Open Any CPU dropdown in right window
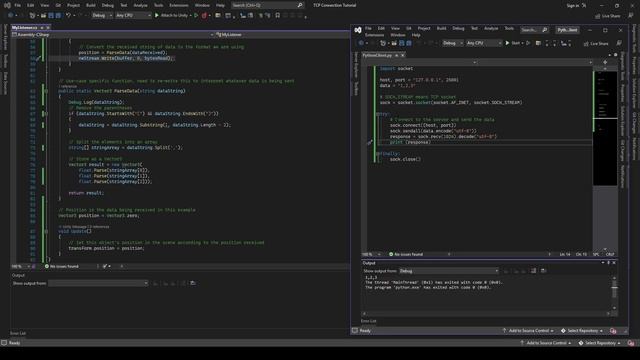640x360 pixels. coord(483,43)
